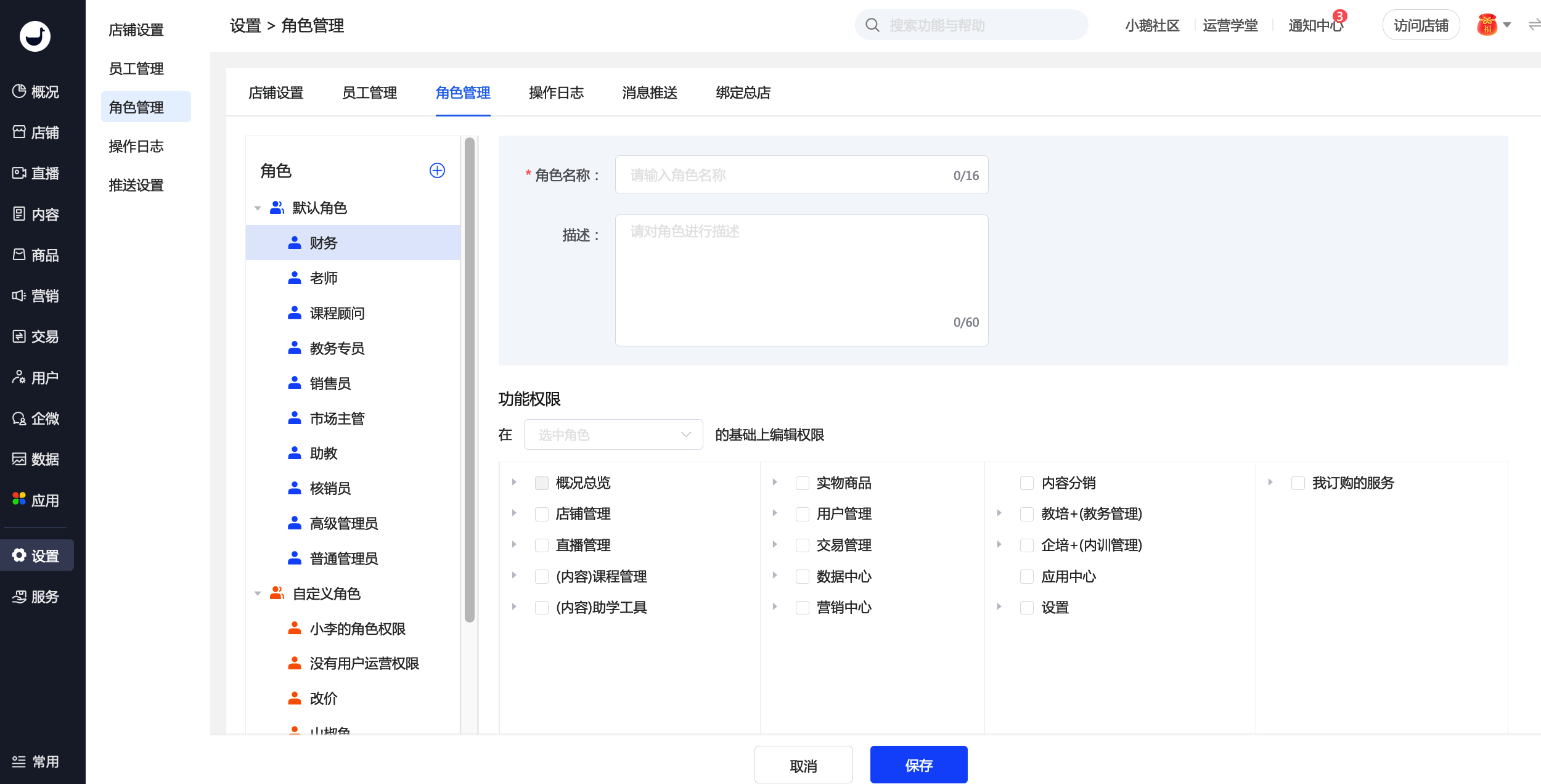Open 交易 transactions section in sidebar
The image size is (1541, 784).
pyautogui.click(x=36, y=337)
